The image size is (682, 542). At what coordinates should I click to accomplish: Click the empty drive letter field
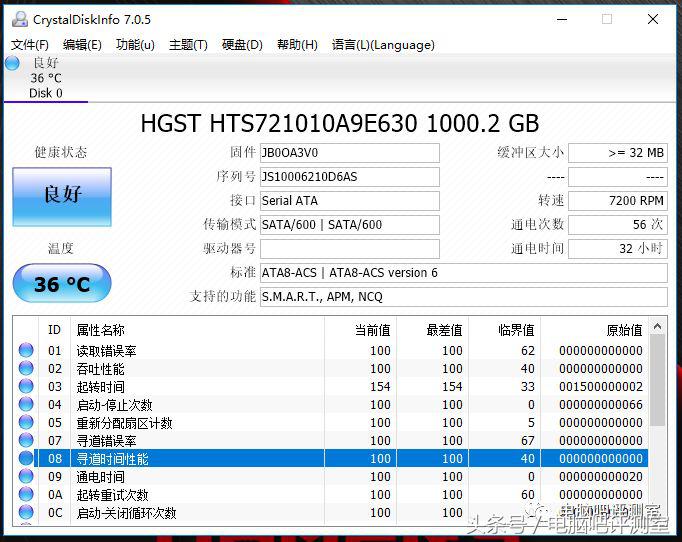point(350,248)
